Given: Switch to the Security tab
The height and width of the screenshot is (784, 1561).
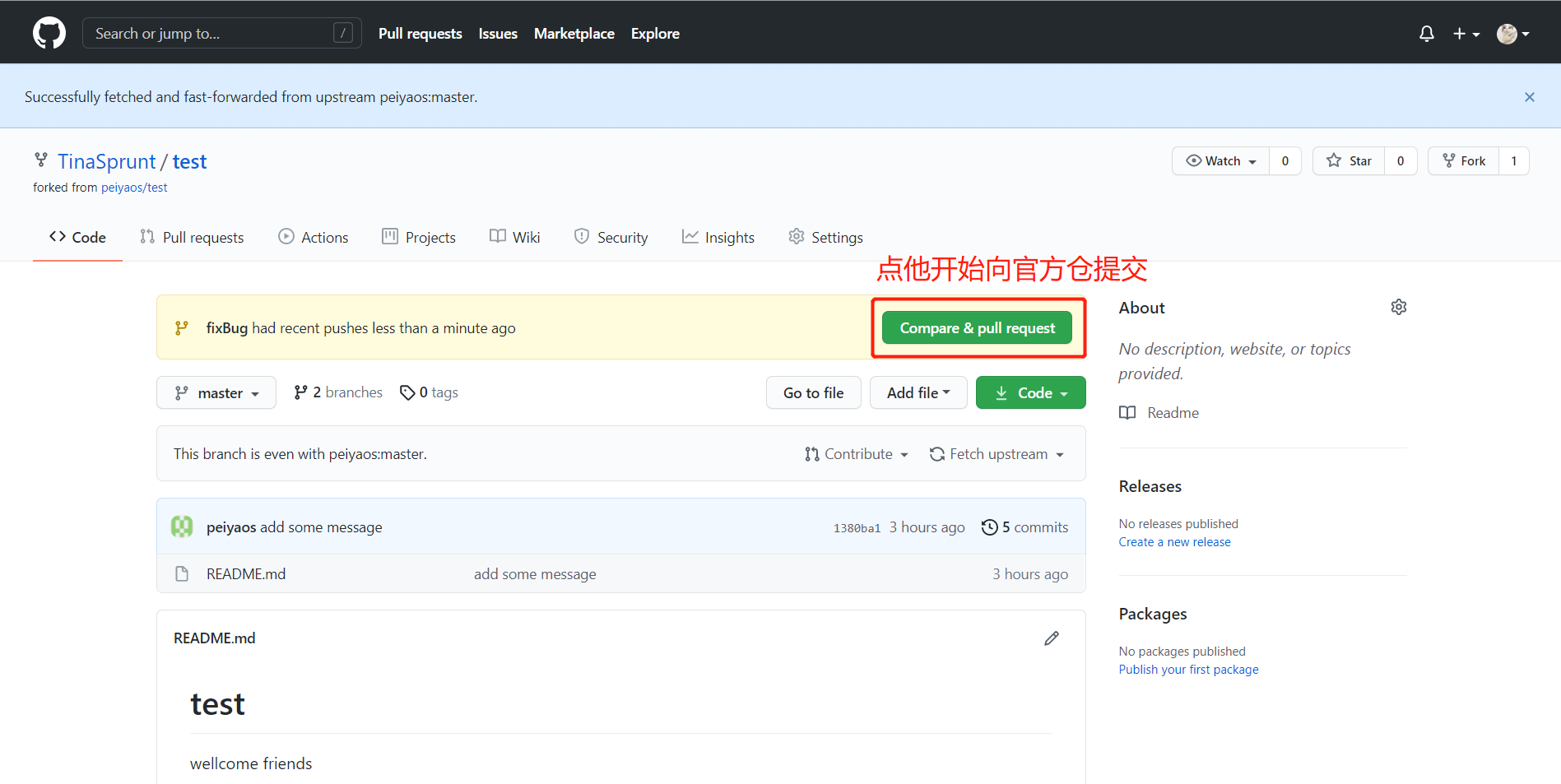Looking at the screenshot, I should (x=611, y=237).
